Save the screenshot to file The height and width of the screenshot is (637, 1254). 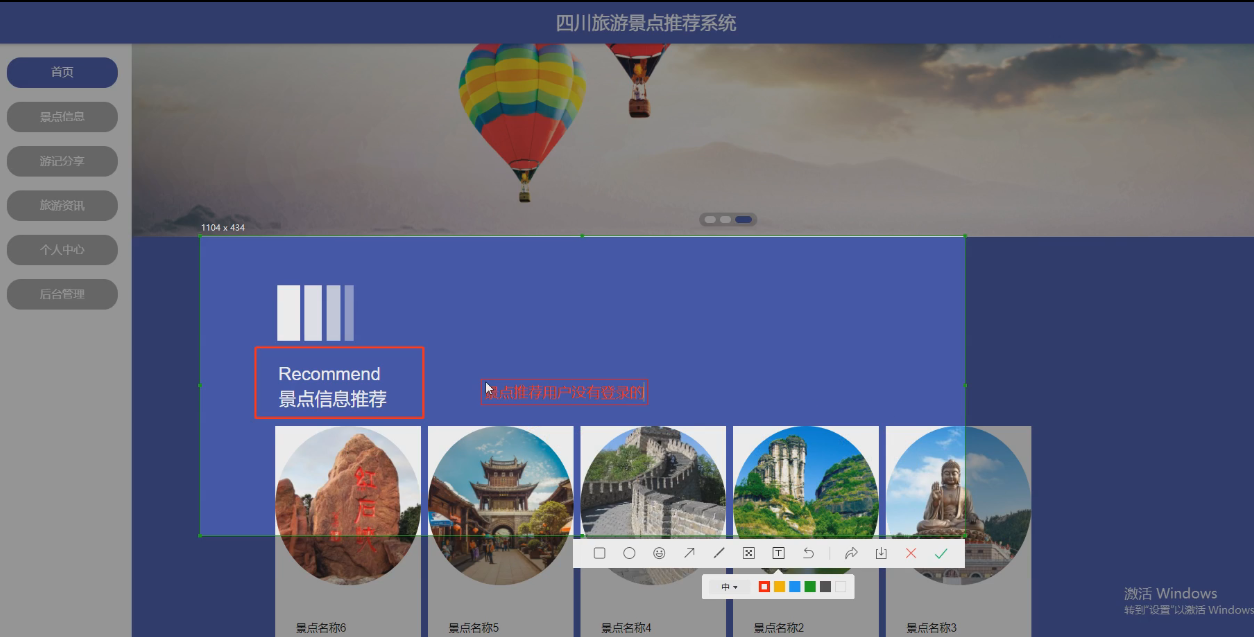click(x=881, y=553)
